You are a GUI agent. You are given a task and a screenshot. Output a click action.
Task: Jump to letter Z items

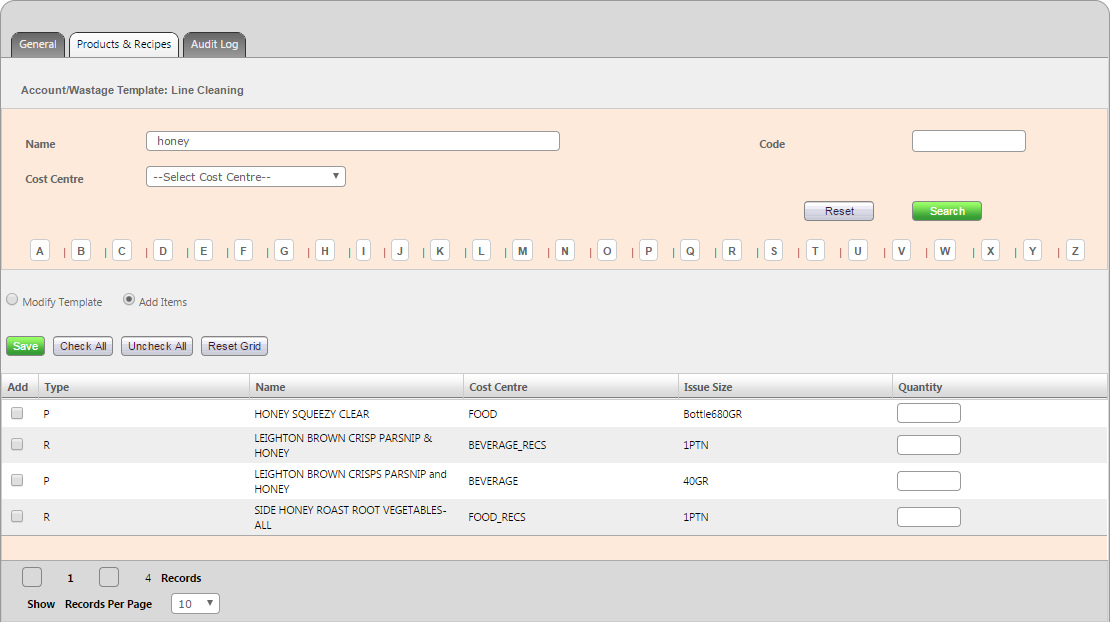(x=1075, y=251)
